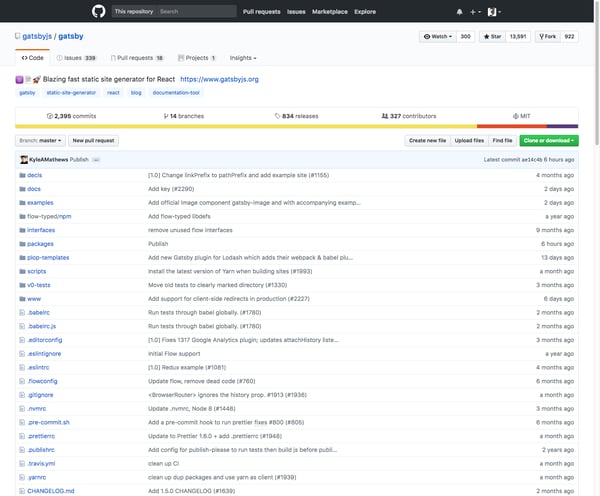Viewport: 600px width, 496px height.
Task: Click KyleAMathews avatar in latest commit
Action: click(x=24, y=160)
